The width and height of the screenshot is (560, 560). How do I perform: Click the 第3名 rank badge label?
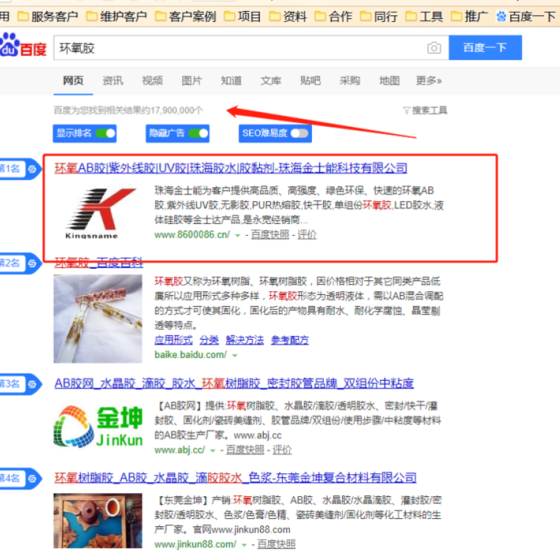coord(11,384)
